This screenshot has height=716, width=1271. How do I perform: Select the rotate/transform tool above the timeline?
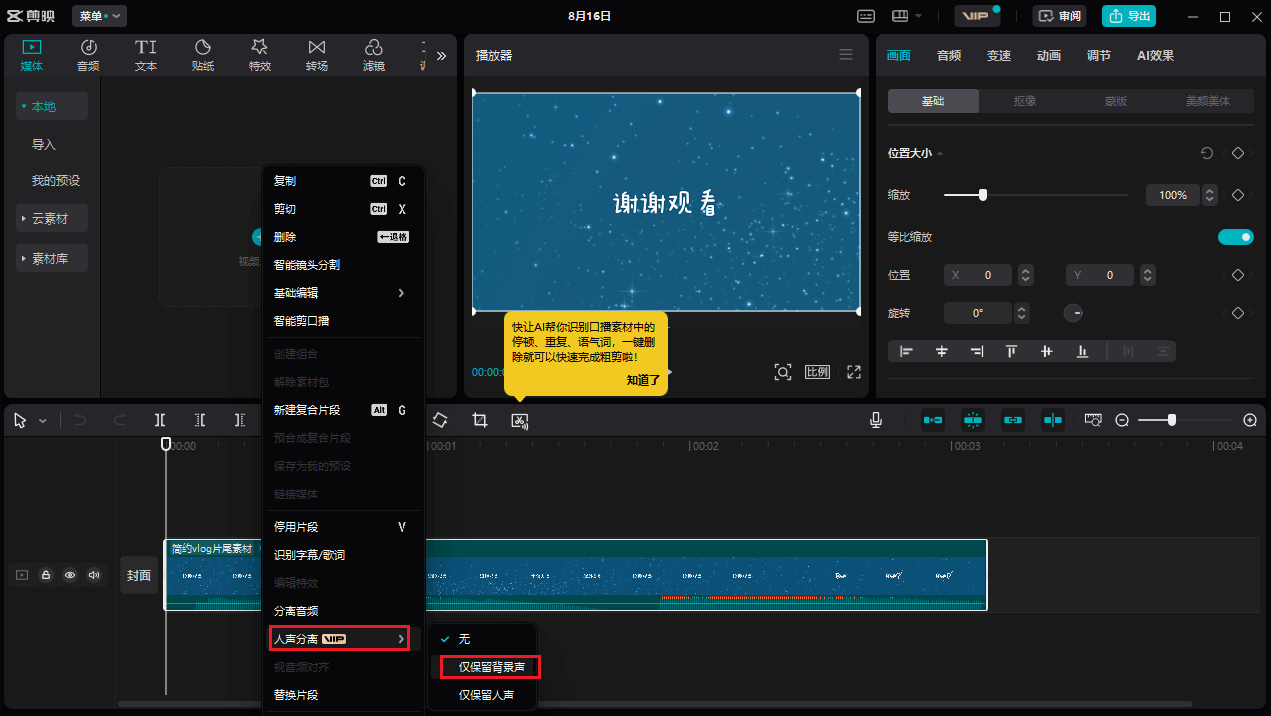pyautogui.click(x=440, y=420)
